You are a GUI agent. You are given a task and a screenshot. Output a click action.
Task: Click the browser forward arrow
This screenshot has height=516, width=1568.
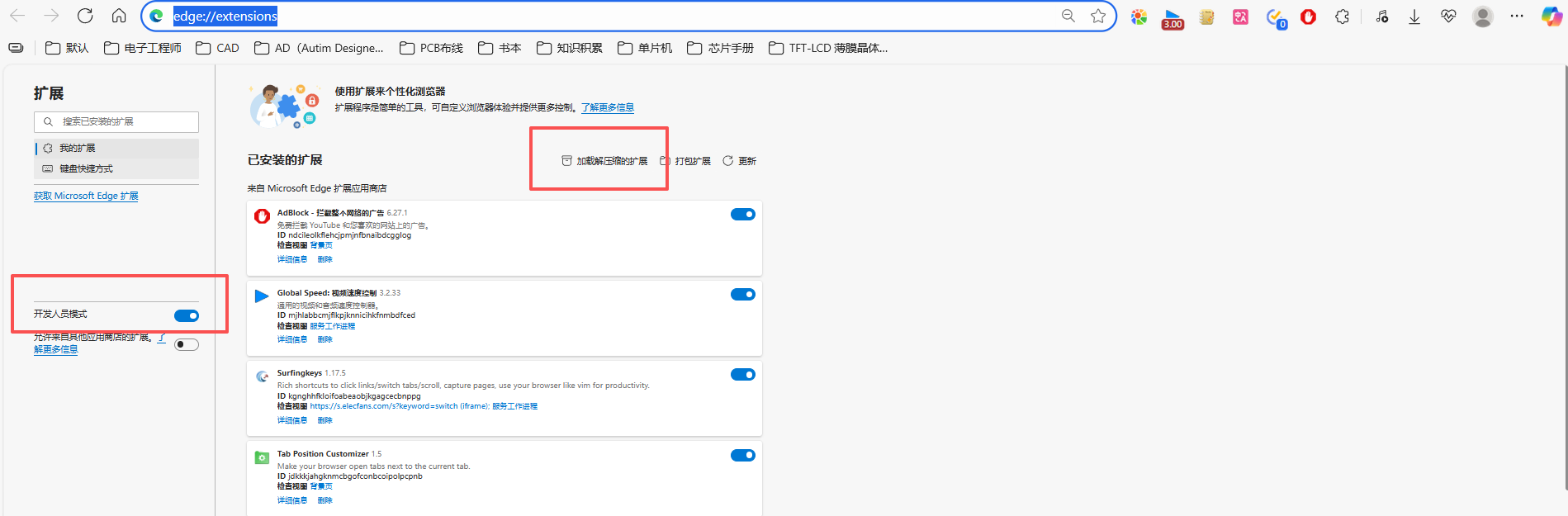tap(51, 16)
